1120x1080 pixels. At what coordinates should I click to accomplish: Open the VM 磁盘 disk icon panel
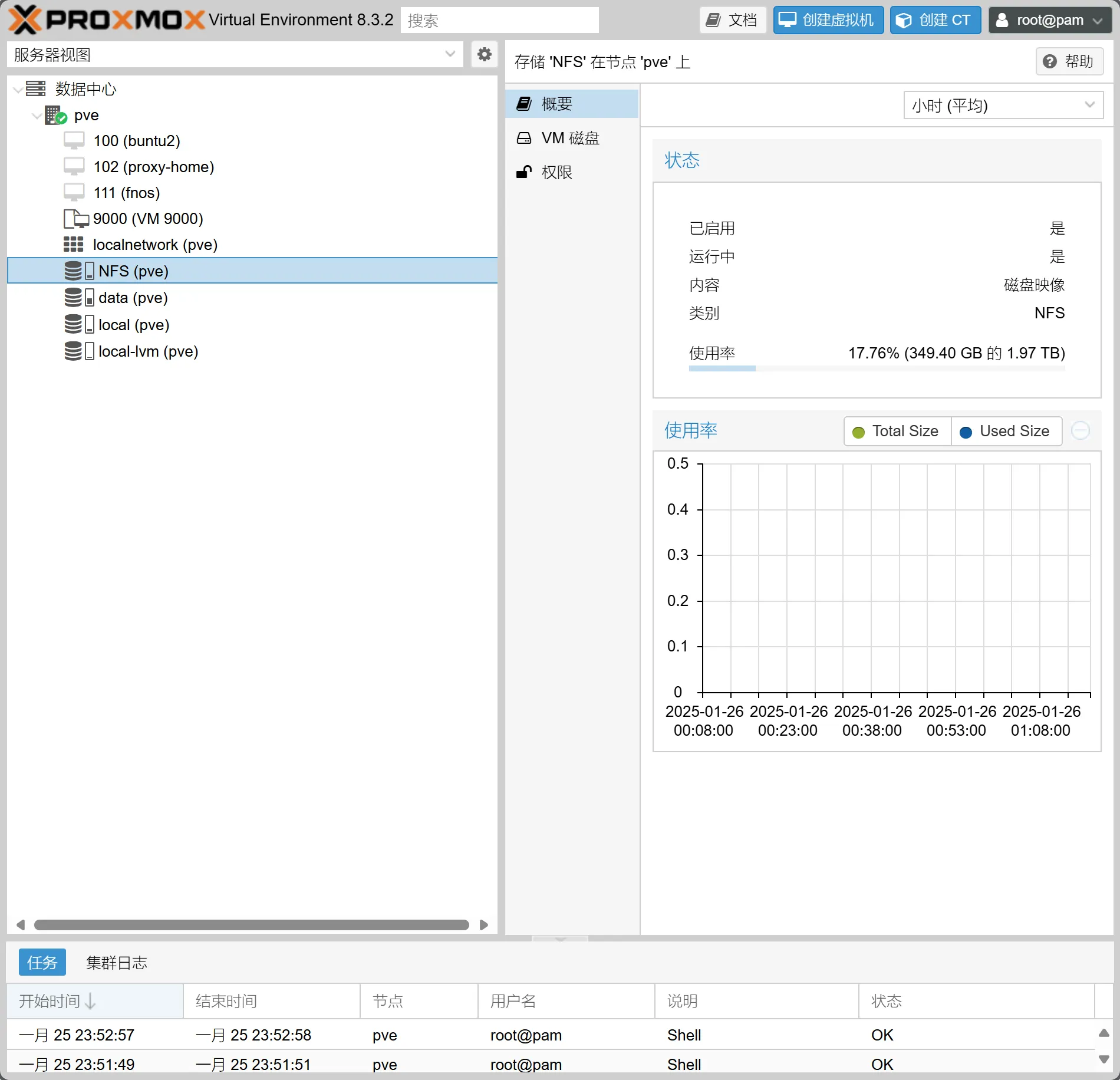point(523,138)
